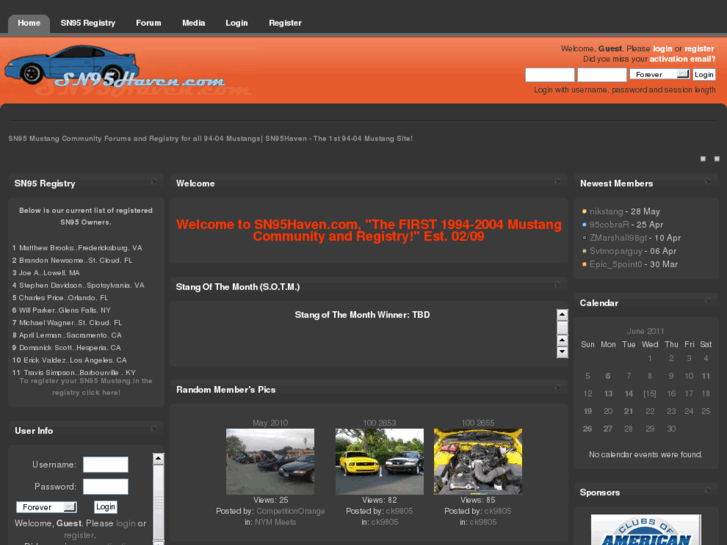
Task: Click the status icon beside nikstang
Action: pyautogui.click(x=584, y=212)
